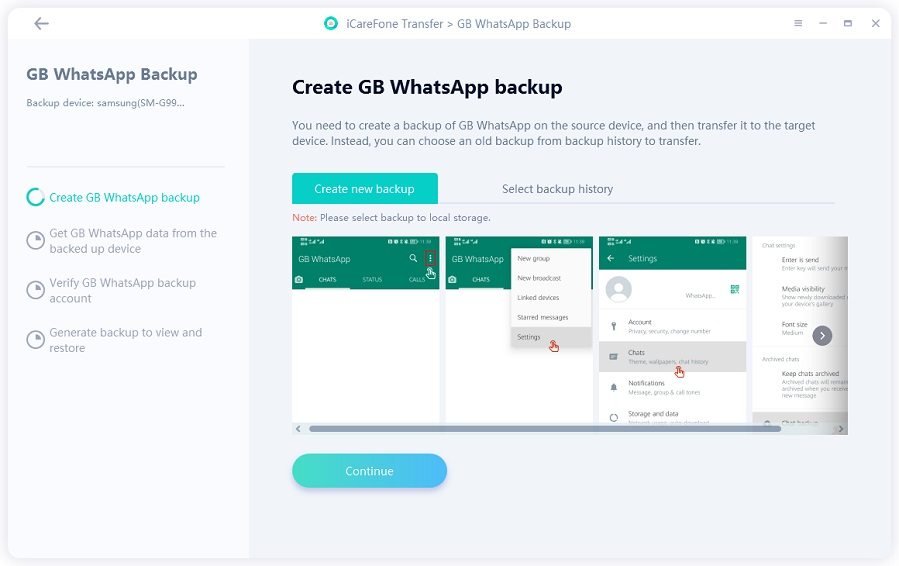
Task: Click Account row in Settings tutorial image
Action: click(x=673, y=326)
